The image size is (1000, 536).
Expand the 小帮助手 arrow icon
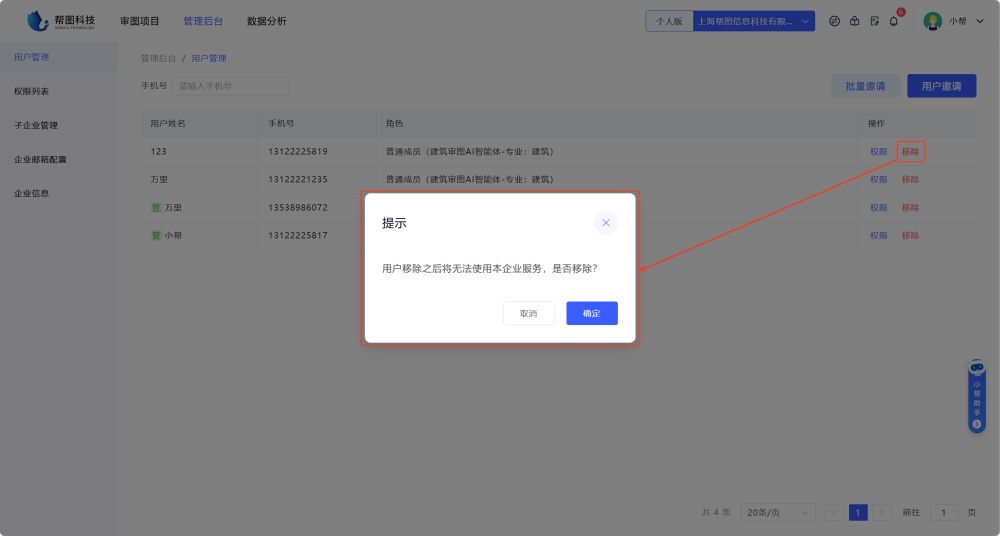click(977, 424)
